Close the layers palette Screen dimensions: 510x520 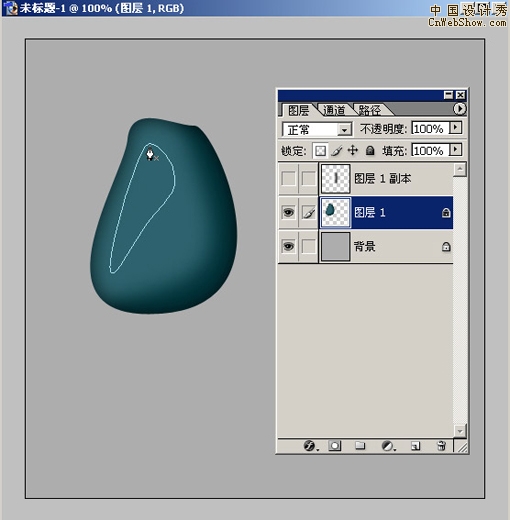click(x=460, y=95)
